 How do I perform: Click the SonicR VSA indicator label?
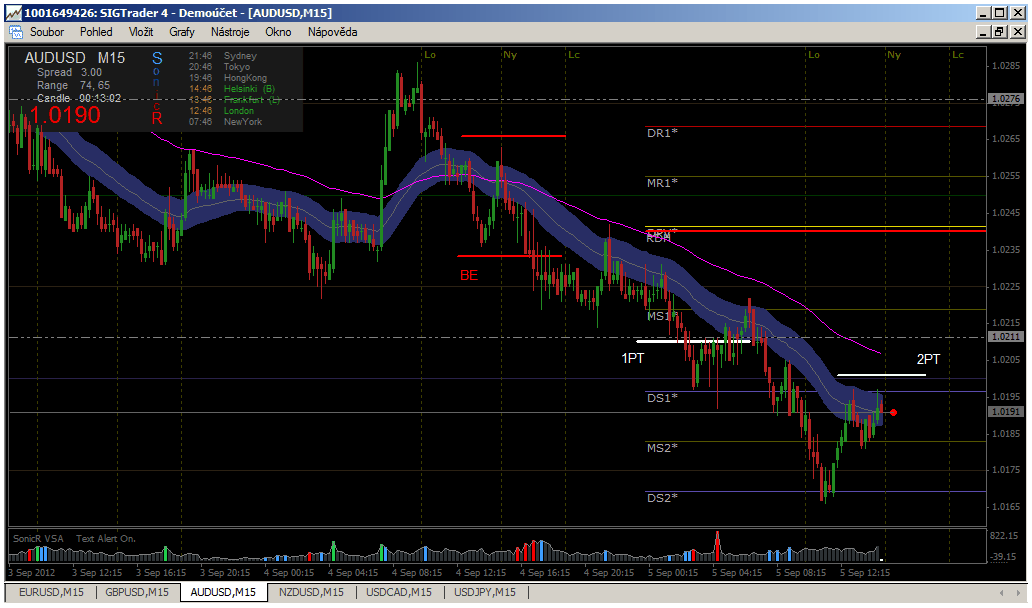click(x=38, y=539)
